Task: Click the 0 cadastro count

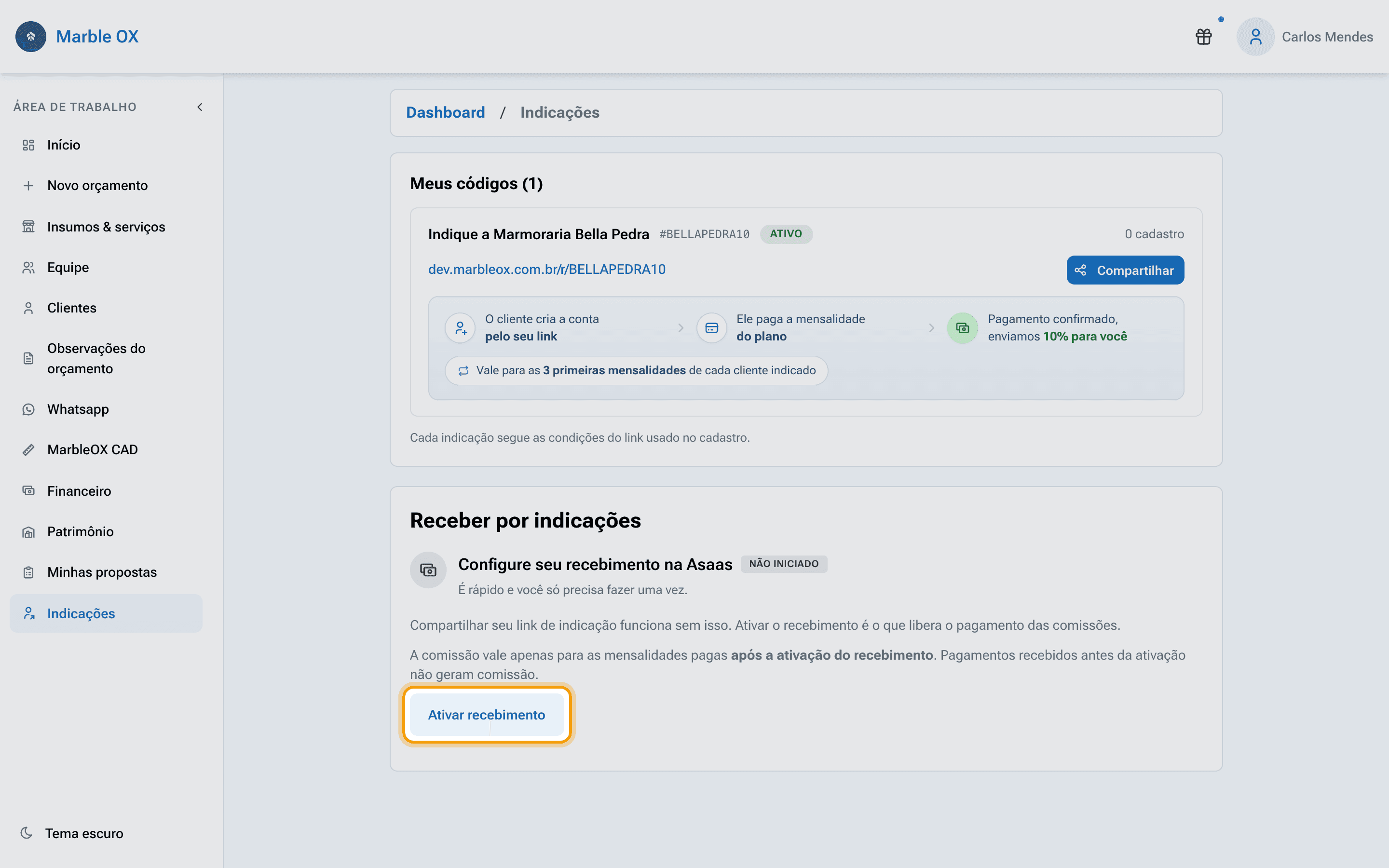Action: point(1154,234)
